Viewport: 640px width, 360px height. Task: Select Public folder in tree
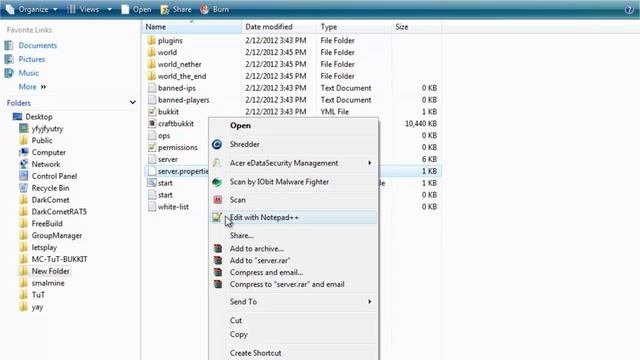coord(42,140)
